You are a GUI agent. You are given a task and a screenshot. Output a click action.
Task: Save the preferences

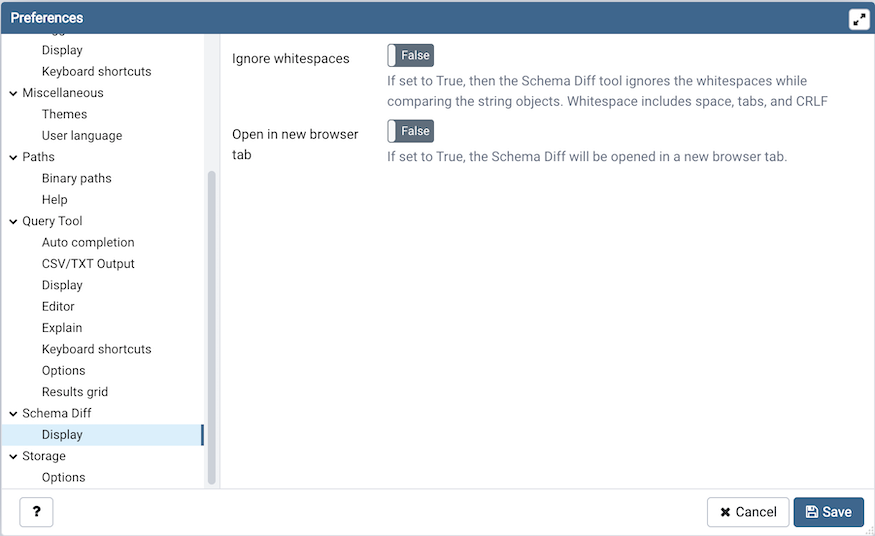point(829,512)
